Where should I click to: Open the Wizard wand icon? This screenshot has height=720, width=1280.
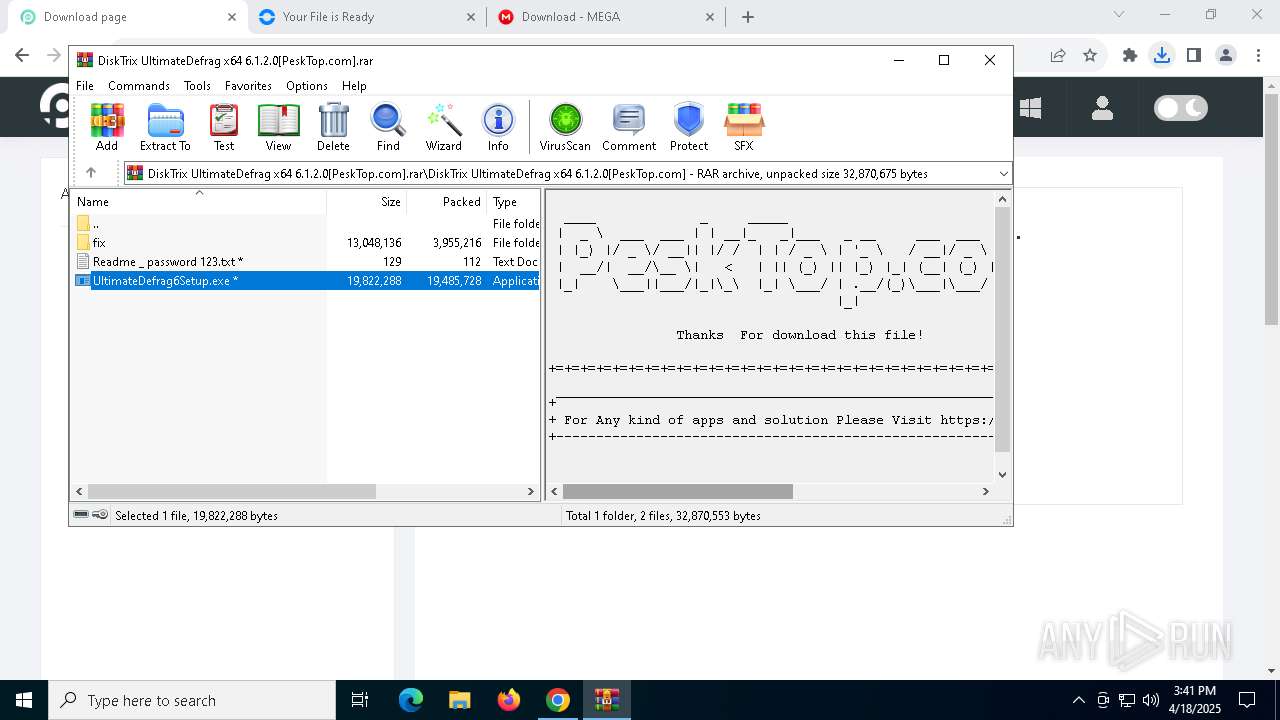[443, 127]
